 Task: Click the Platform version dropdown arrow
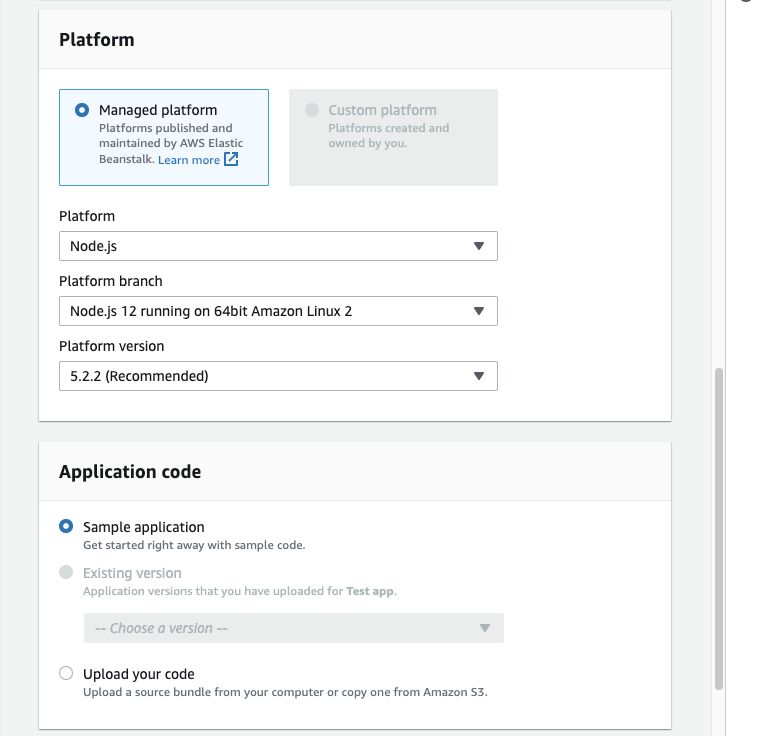[x=478, y=376]
